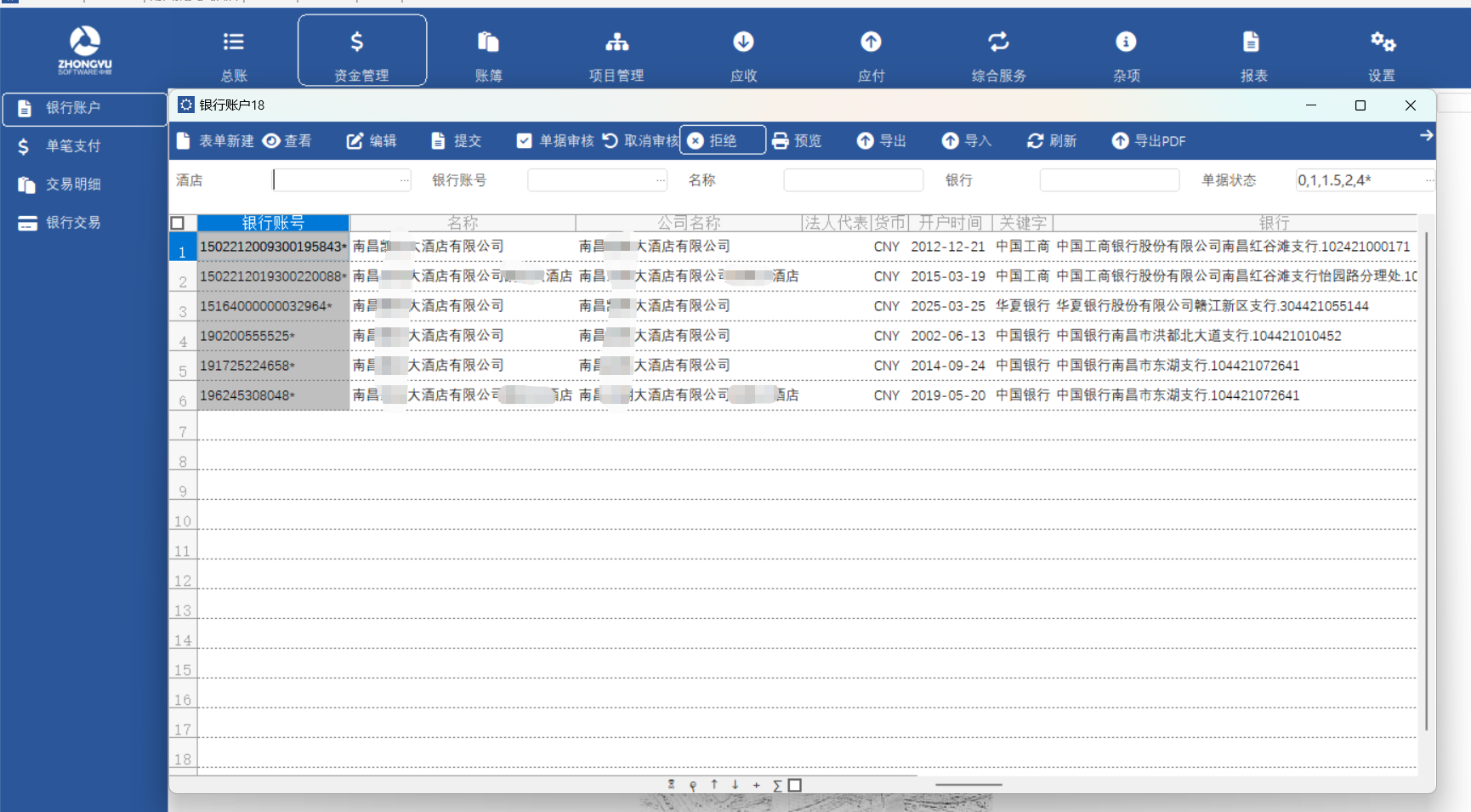The width and height of the screenshot is (1471, 812).
Task: Open the 银行账号 filter ellipsis selector
Action: click(x=660, y=180)
